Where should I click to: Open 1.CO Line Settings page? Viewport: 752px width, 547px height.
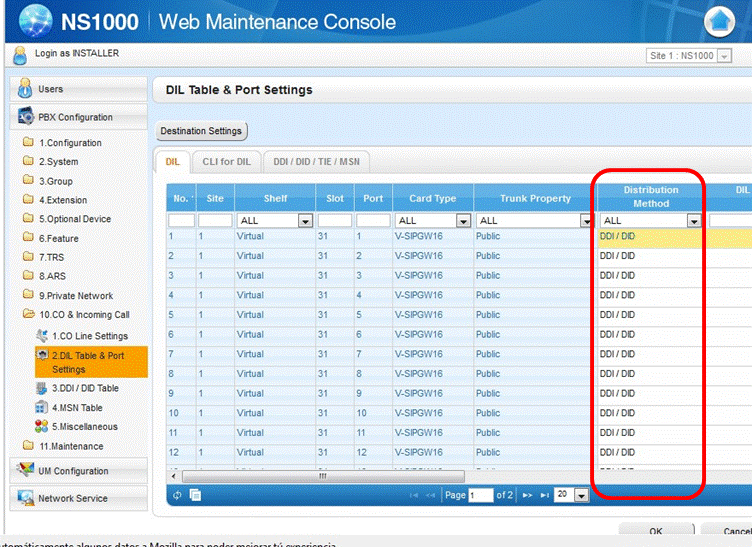coord(89,336)
